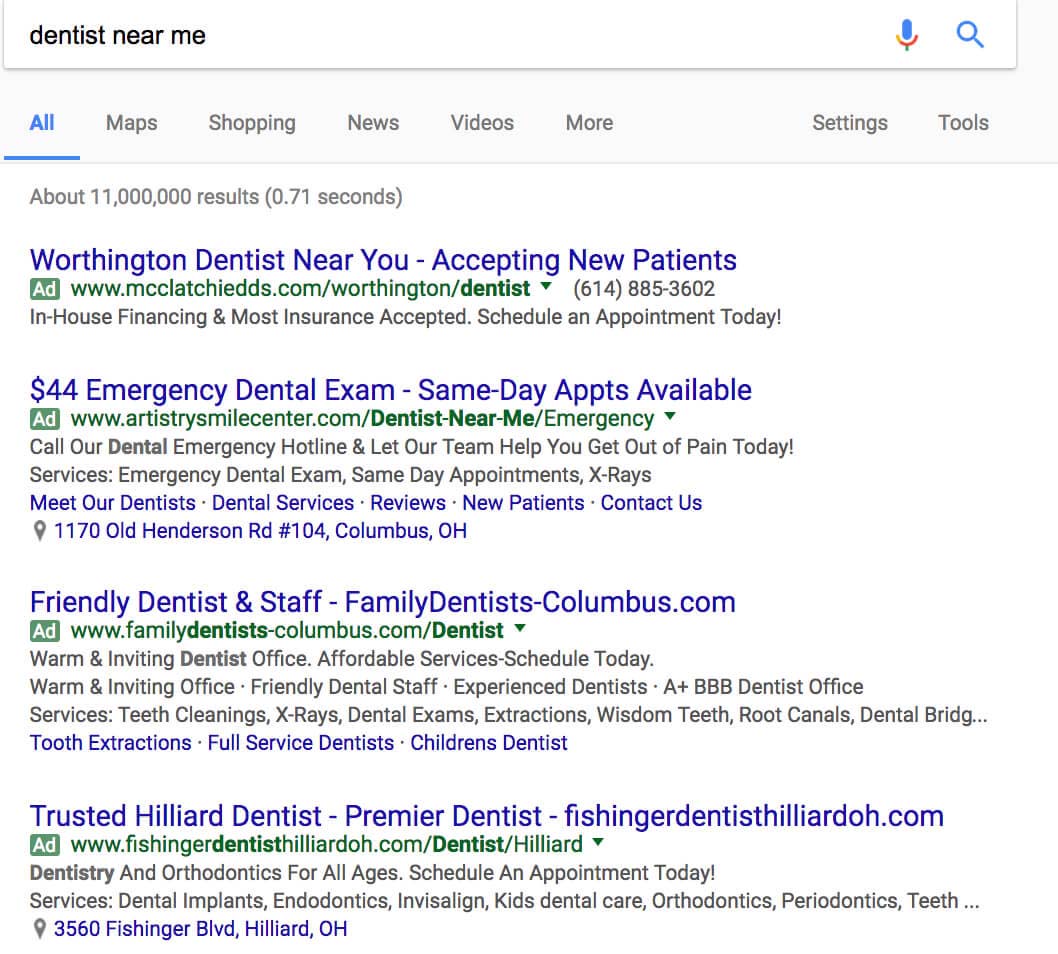
Task: Select the All results tab
Action: (42, 123)
